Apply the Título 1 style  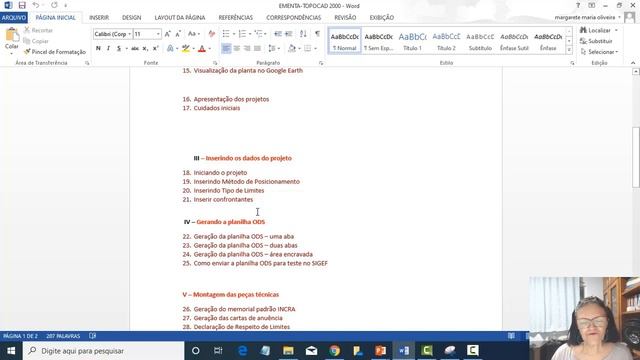tap(412, 41)
